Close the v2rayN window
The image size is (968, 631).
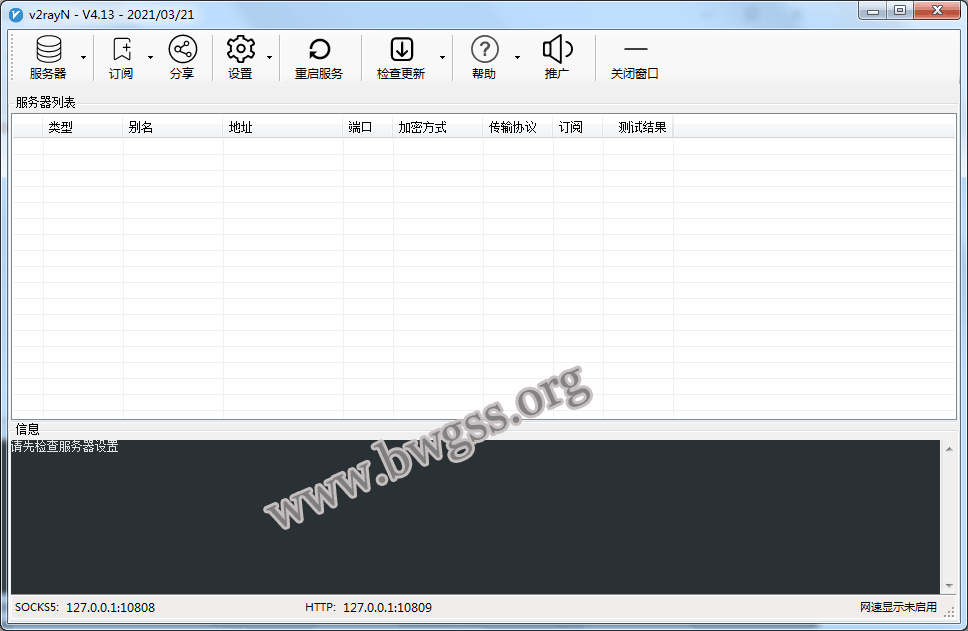click(x=937, y=10)
